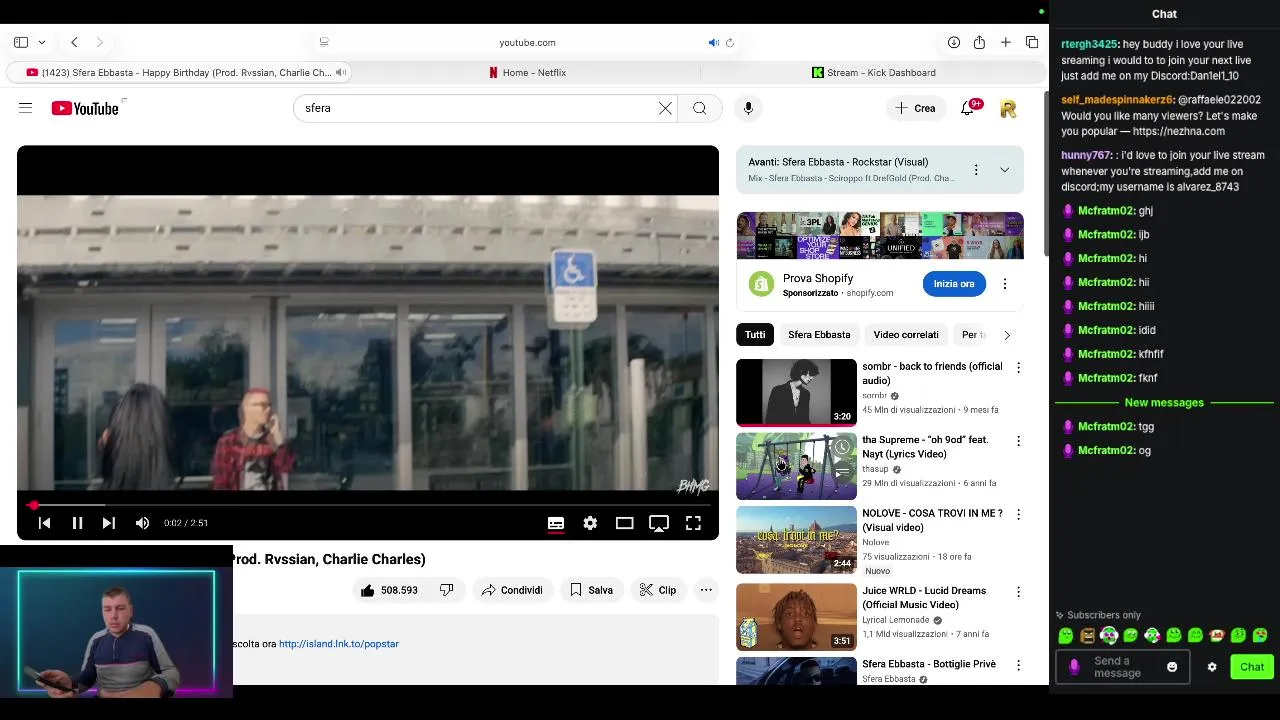Open player settings gear
This screenshot has height=720, width=1280.
click(x=590, y=523)
